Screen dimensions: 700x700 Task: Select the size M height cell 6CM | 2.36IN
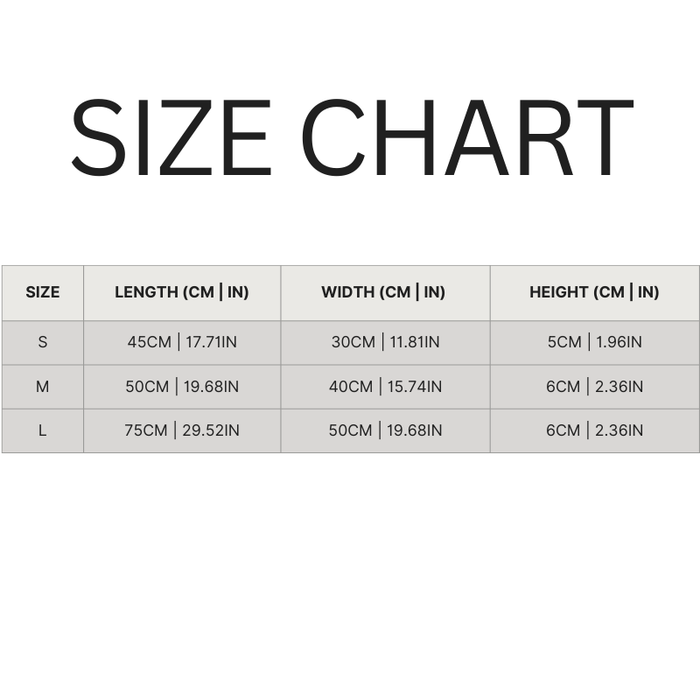594,386
